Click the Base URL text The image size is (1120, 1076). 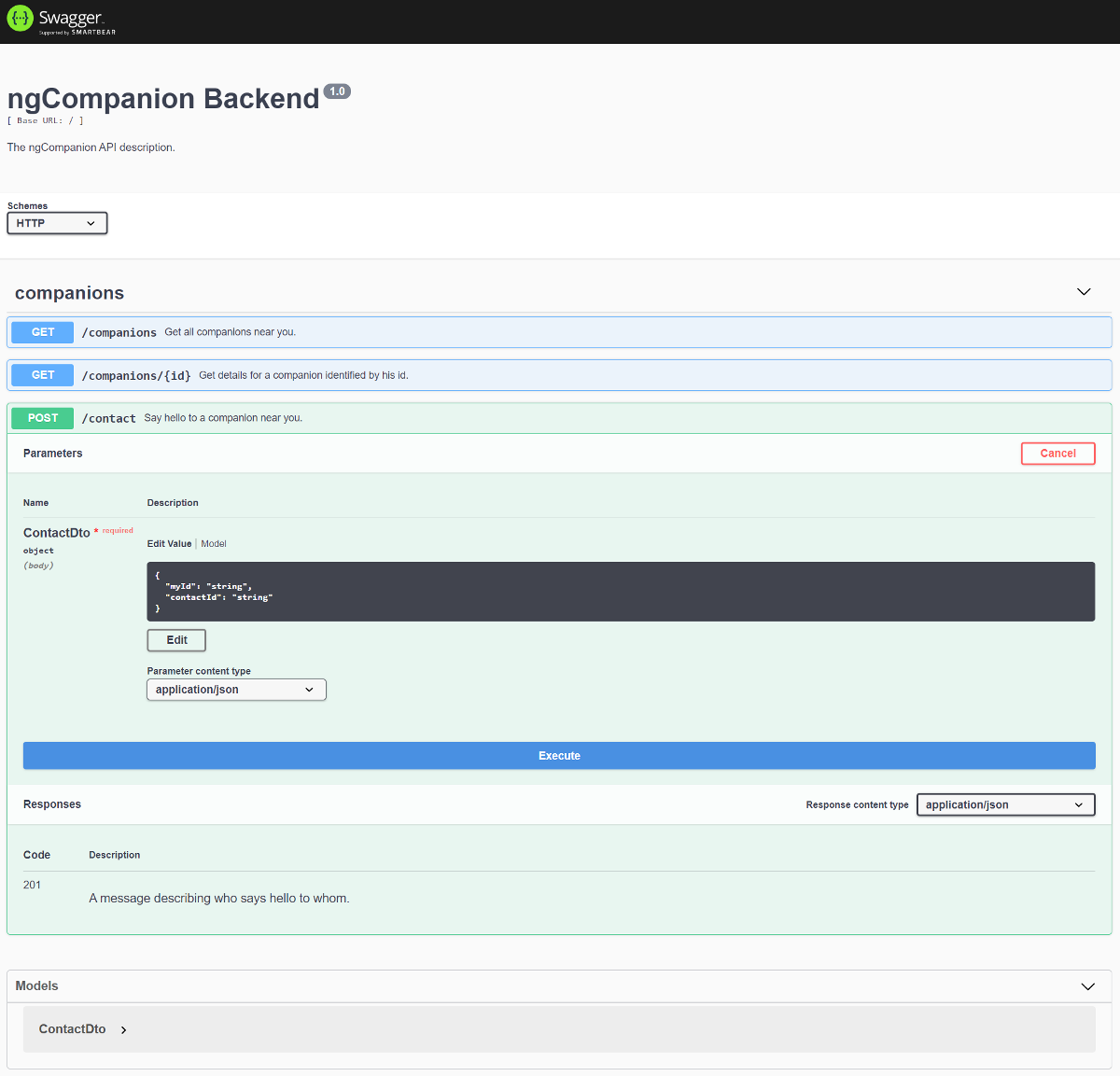point(46,120)
